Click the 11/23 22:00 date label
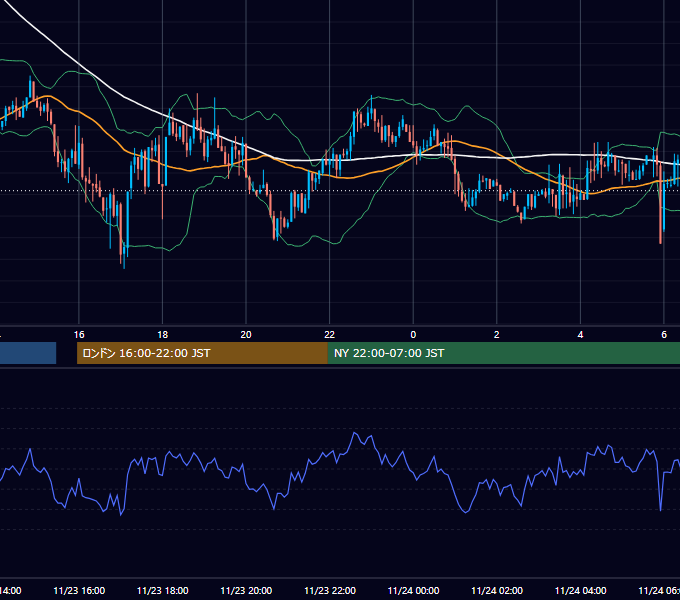 330,590
